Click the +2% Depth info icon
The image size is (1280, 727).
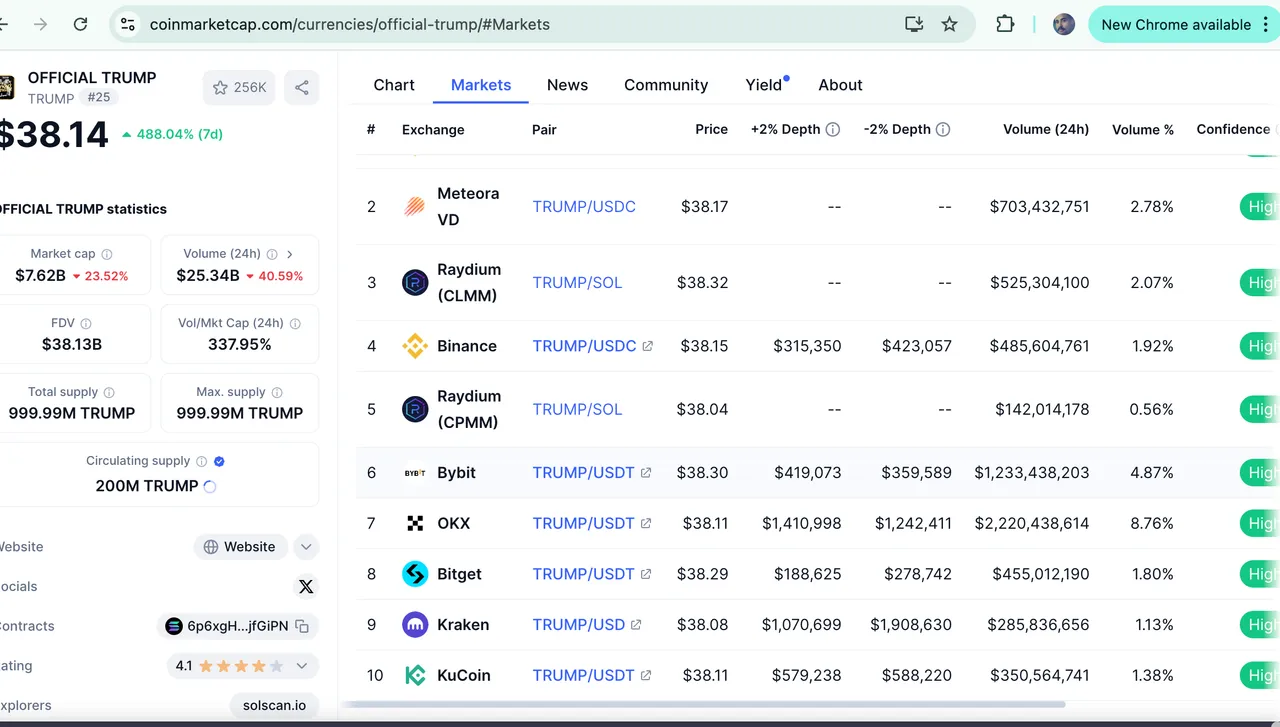[833, 129]
